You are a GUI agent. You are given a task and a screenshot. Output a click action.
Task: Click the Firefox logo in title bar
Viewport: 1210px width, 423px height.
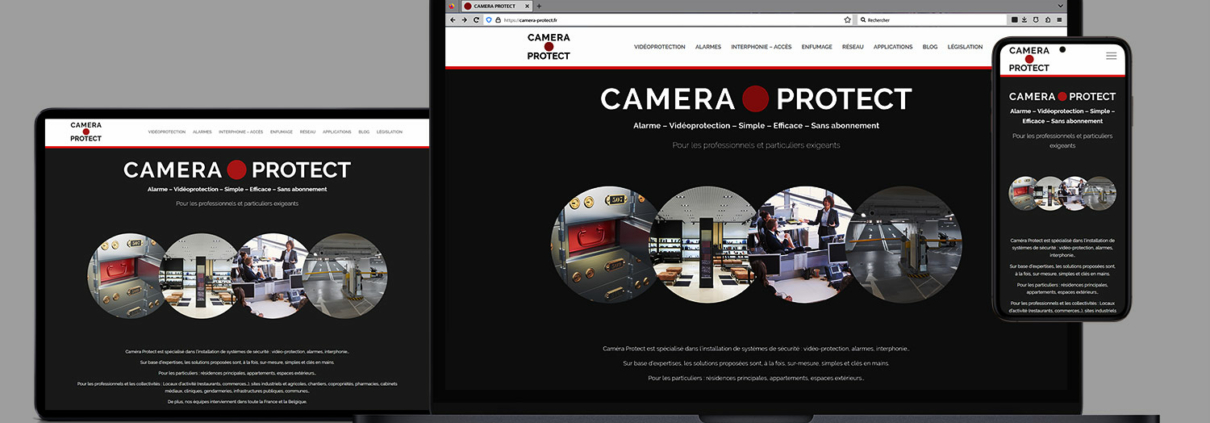[x=452, y=6]
